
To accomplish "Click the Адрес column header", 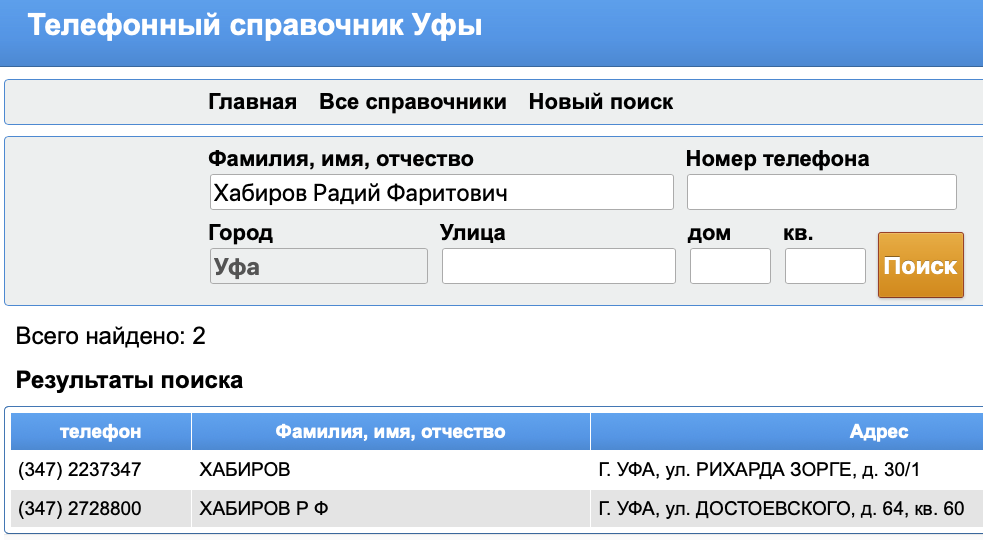I will (x=878, y=432).
